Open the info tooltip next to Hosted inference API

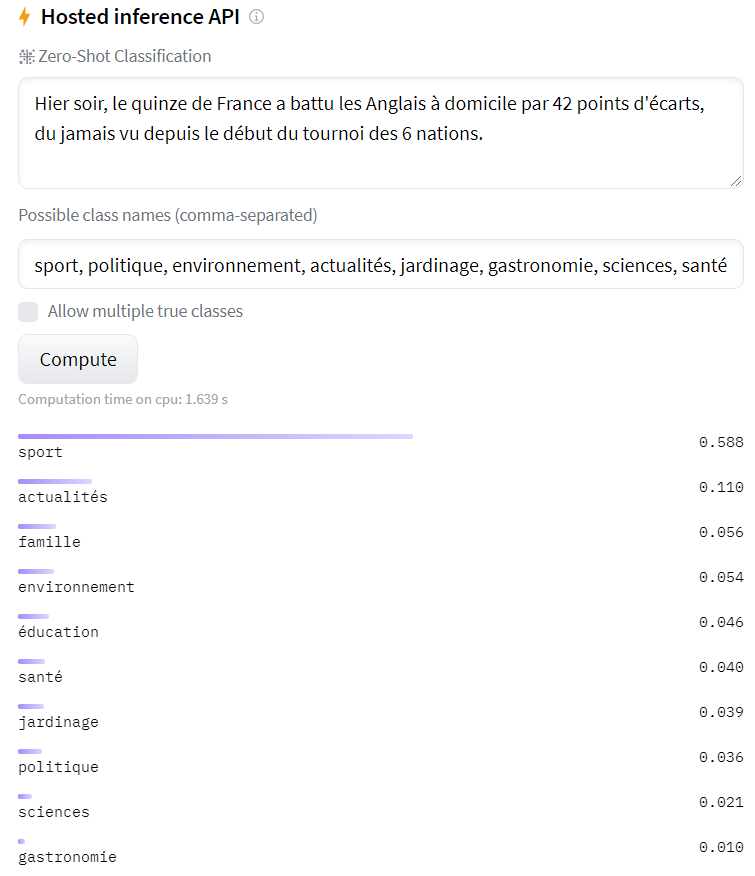(x=256, y=16)
